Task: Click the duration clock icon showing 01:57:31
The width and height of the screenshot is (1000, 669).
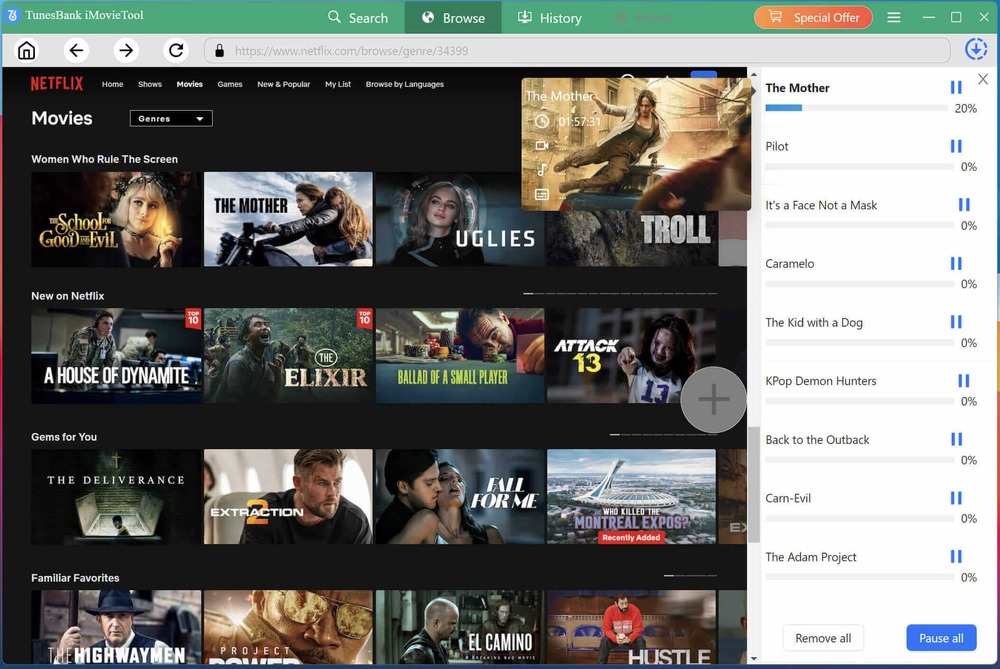Action: coord(542,121)
